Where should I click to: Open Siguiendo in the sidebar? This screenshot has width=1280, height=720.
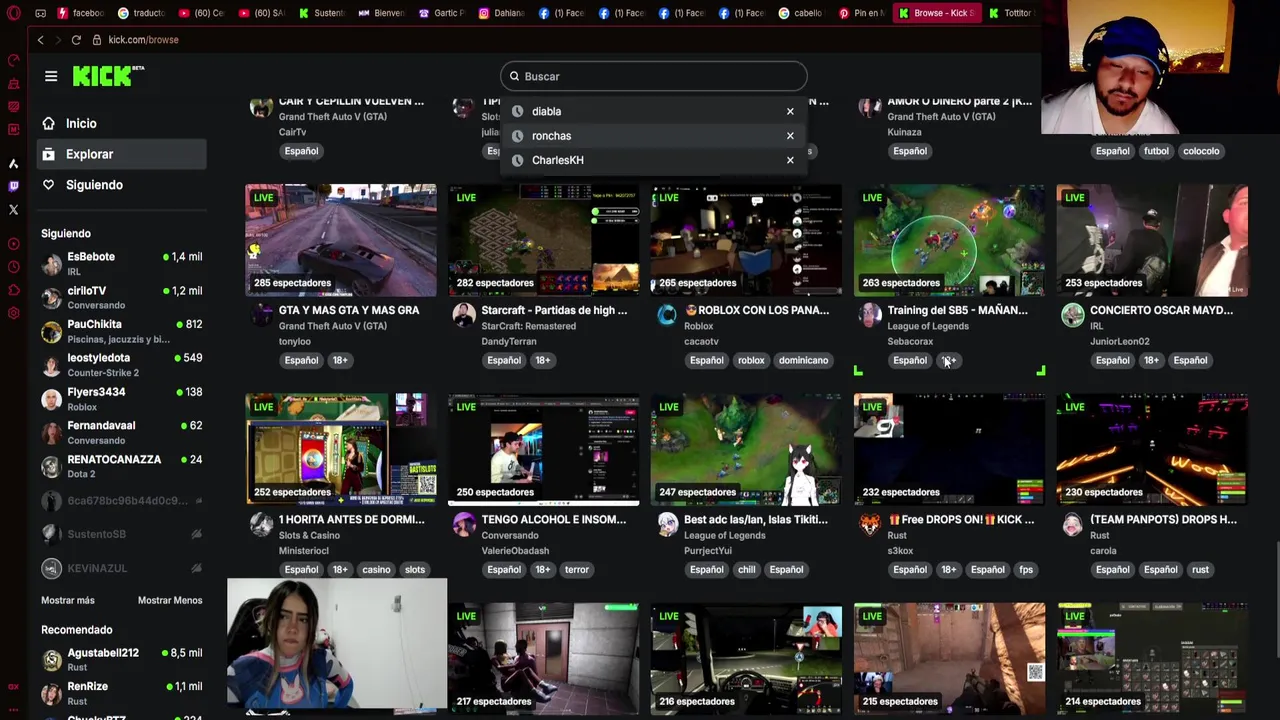pyautogui.click(x=120, y=185)
